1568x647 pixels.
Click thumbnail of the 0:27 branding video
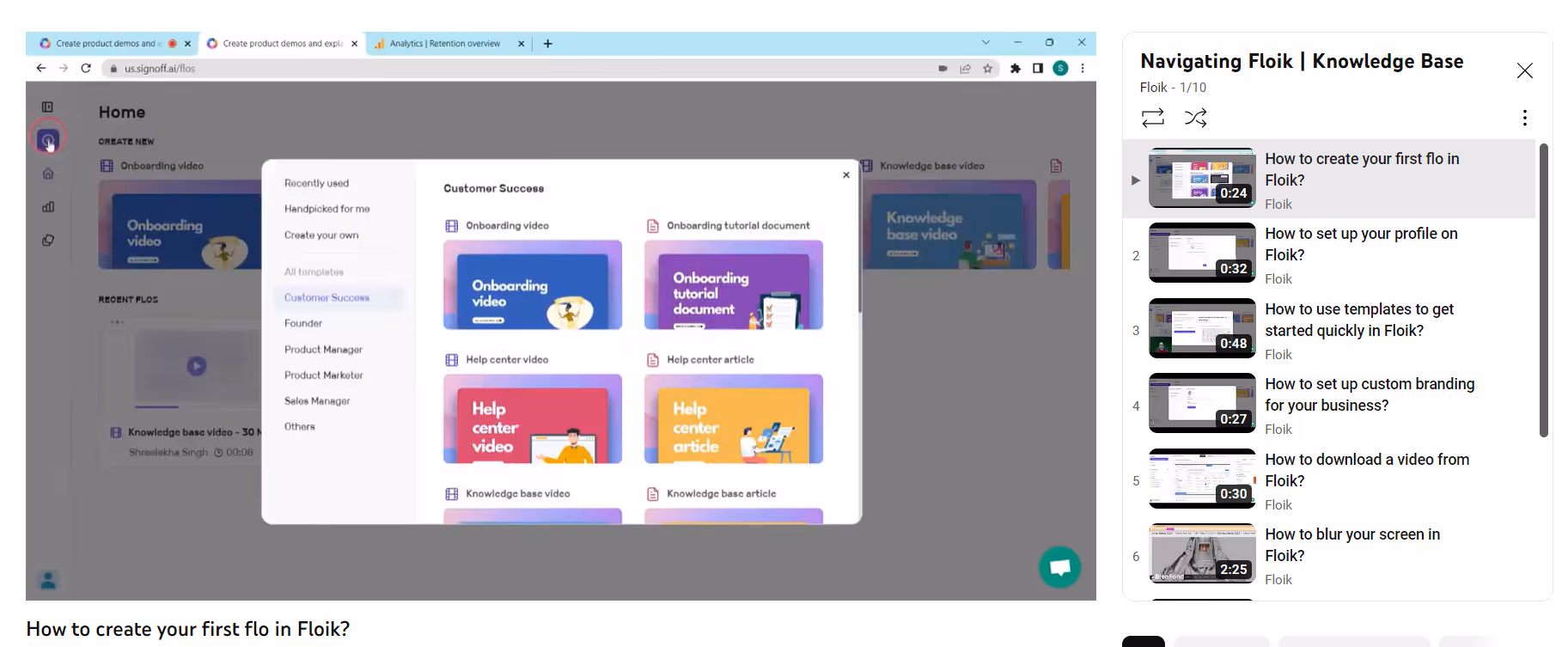coord(1201,403)
